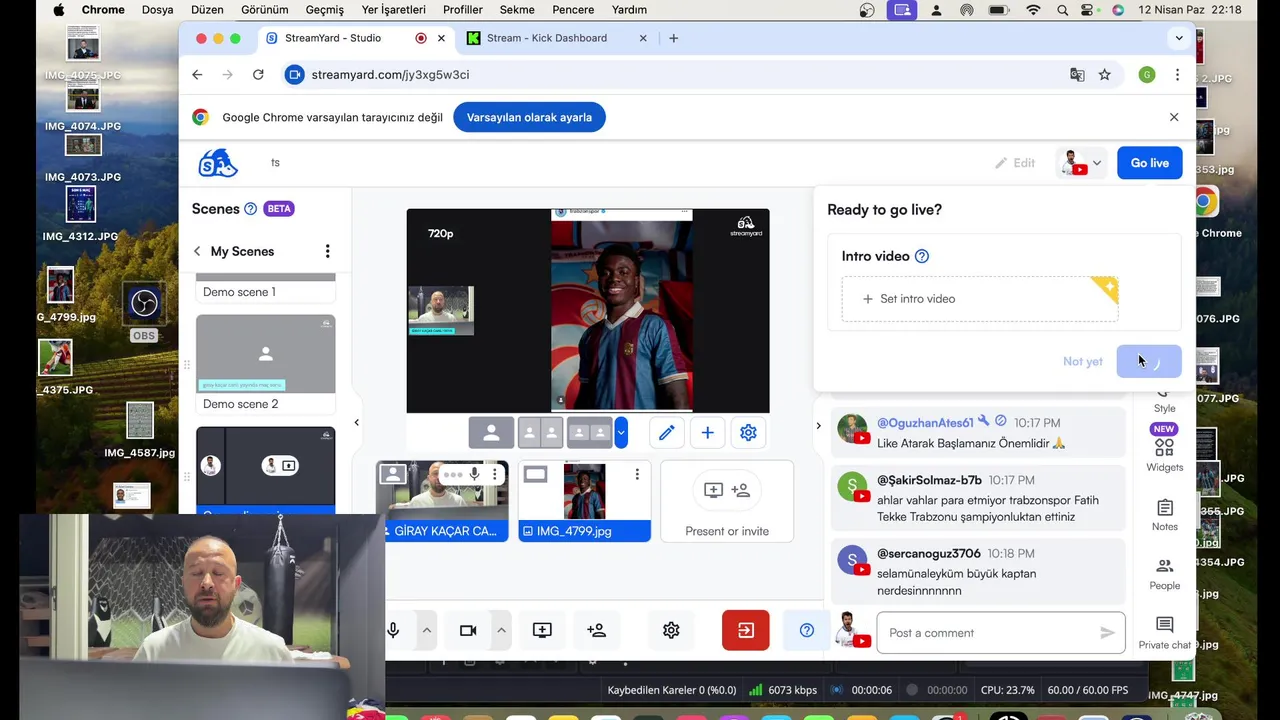Click the Present or invite card
This screenshot has height=720, width=1280.
tap(727, 501)
